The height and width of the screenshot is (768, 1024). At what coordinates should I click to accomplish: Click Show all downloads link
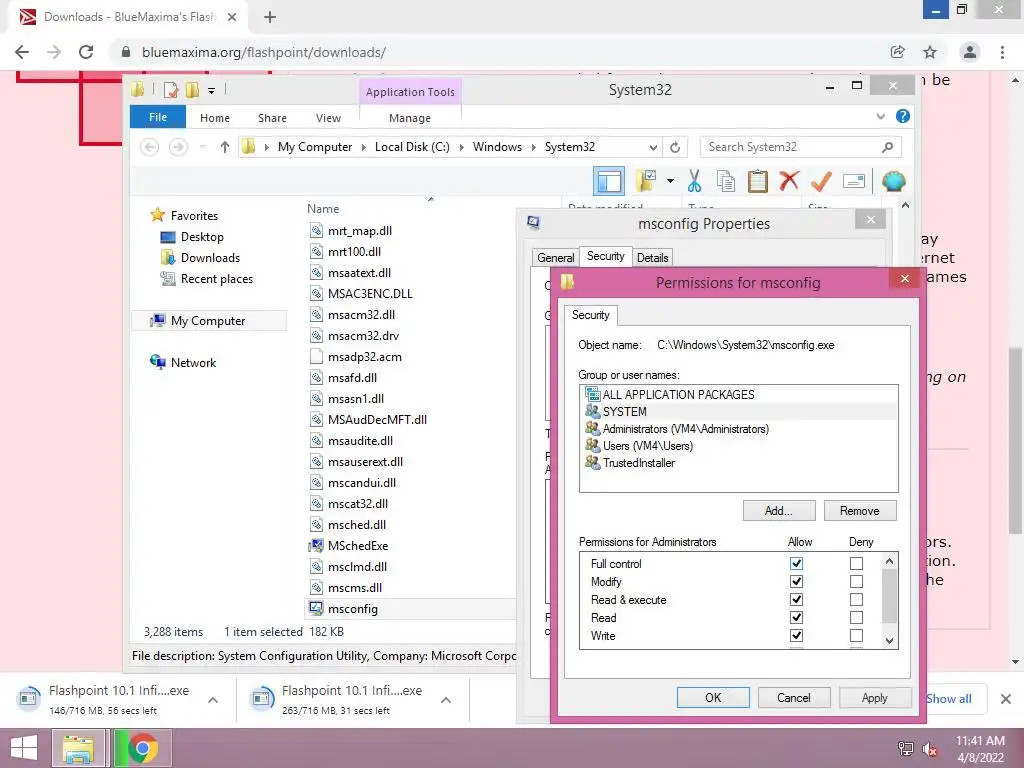pyautogui.click(x=949, y=699)
